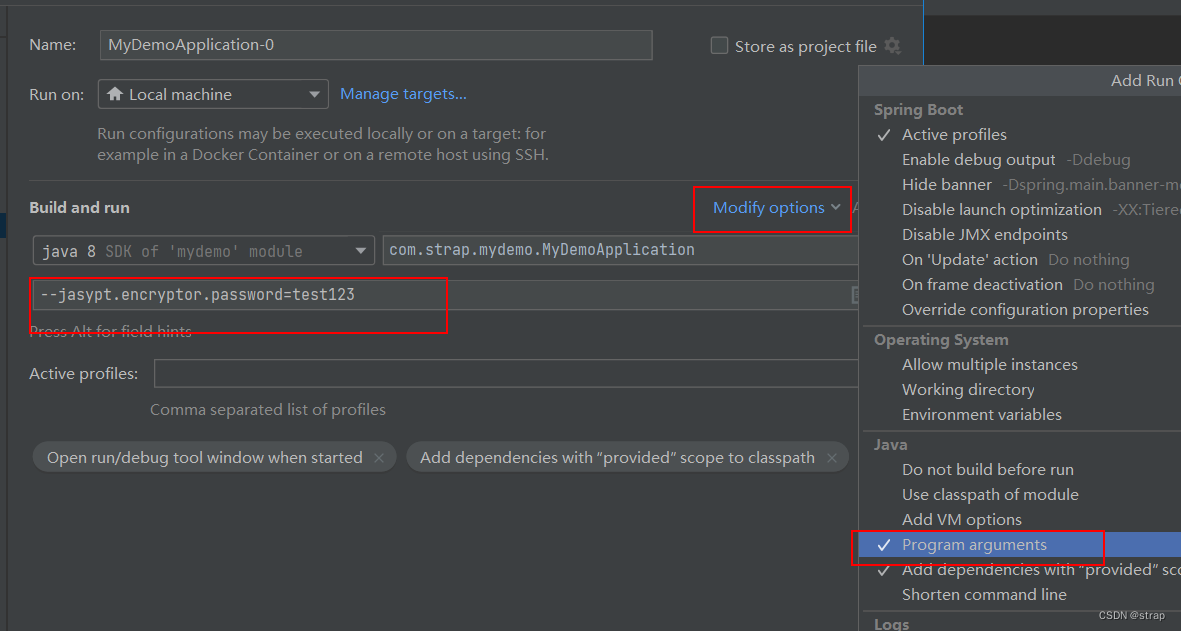Remove the 'Add dependencies with provided scope' chip
Image resolution: width=1181 pixels, height=631 pixels.
pos(832,458)
